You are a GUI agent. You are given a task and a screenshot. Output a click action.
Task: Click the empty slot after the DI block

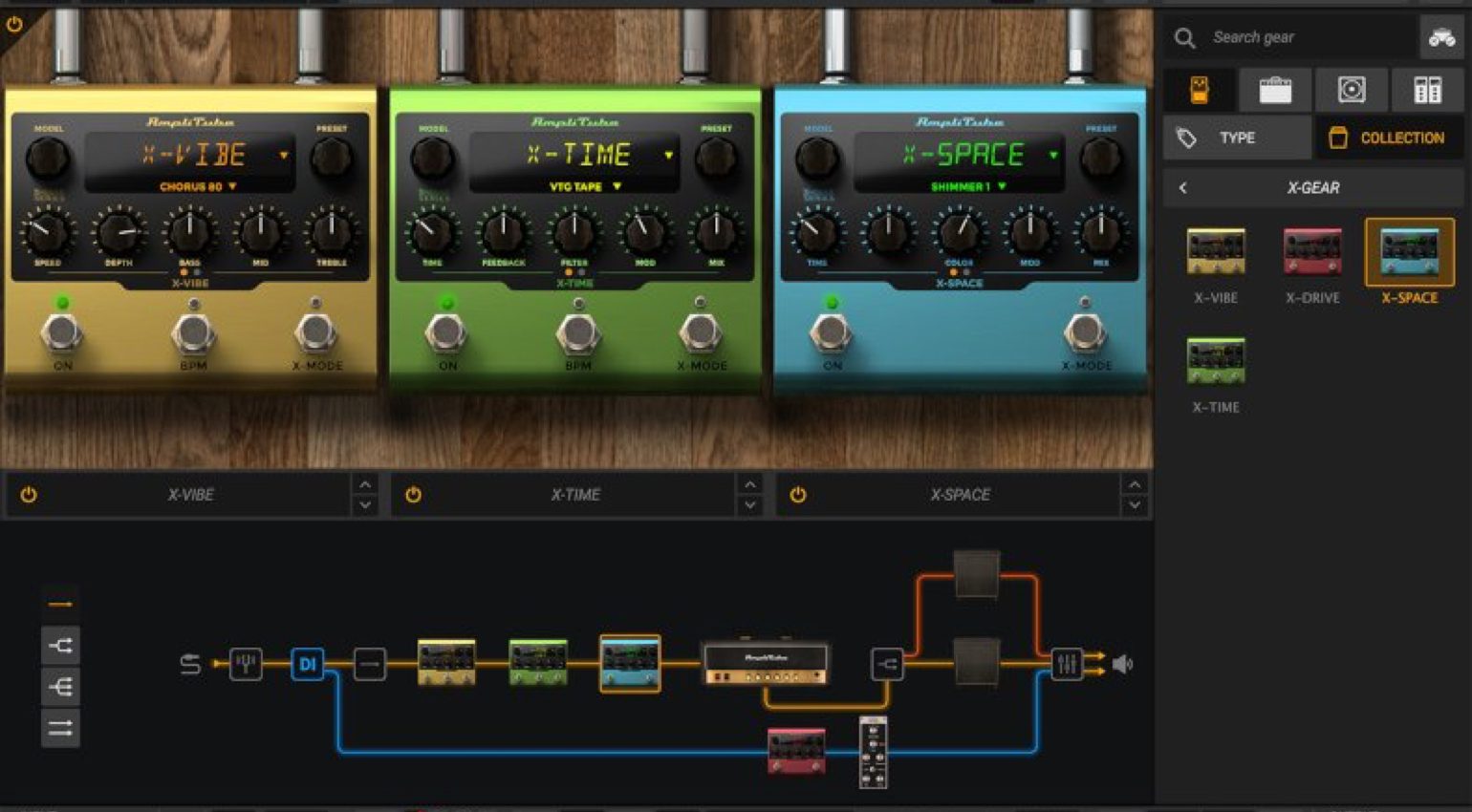[370, 663]
